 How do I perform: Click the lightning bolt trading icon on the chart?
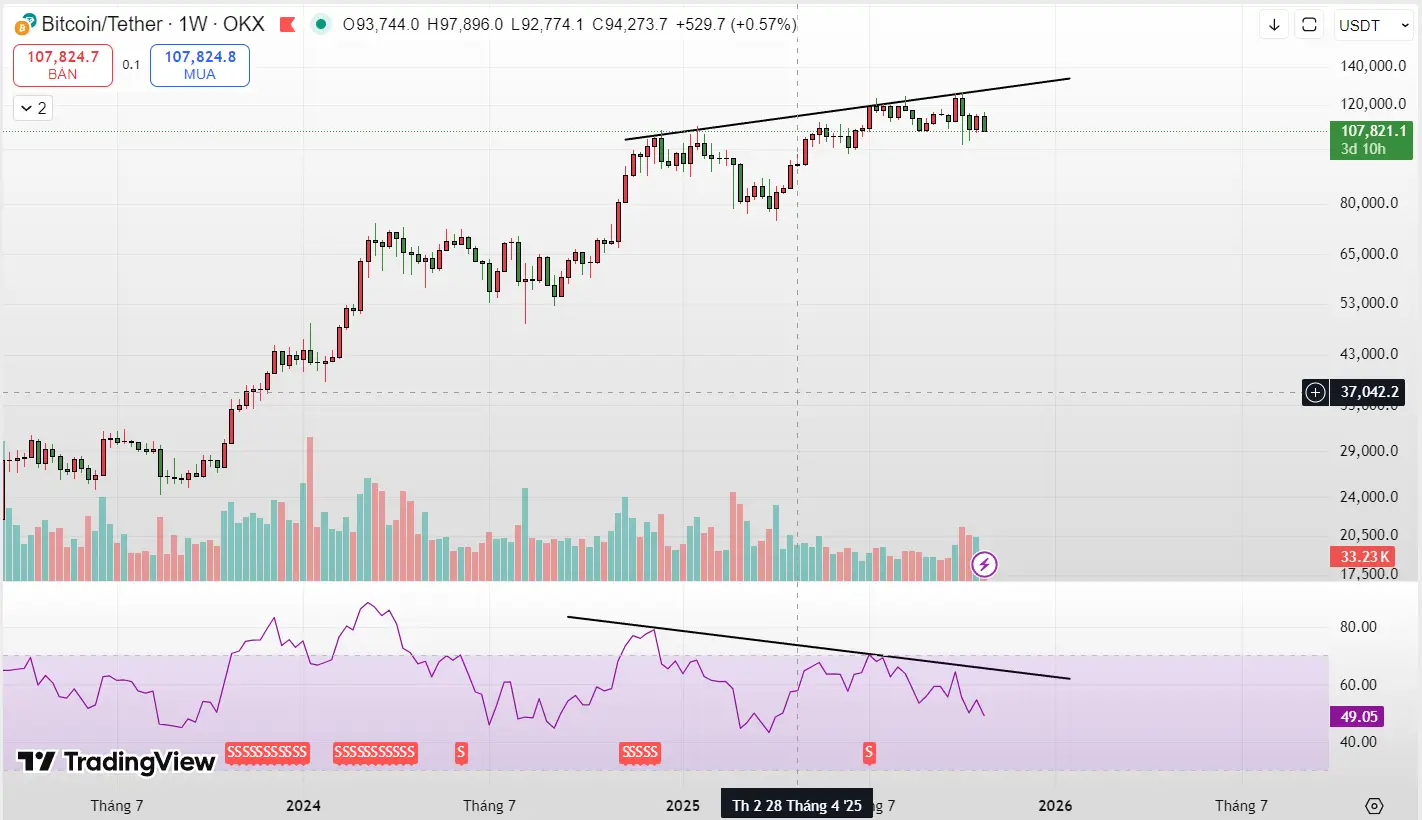point(984,565)
